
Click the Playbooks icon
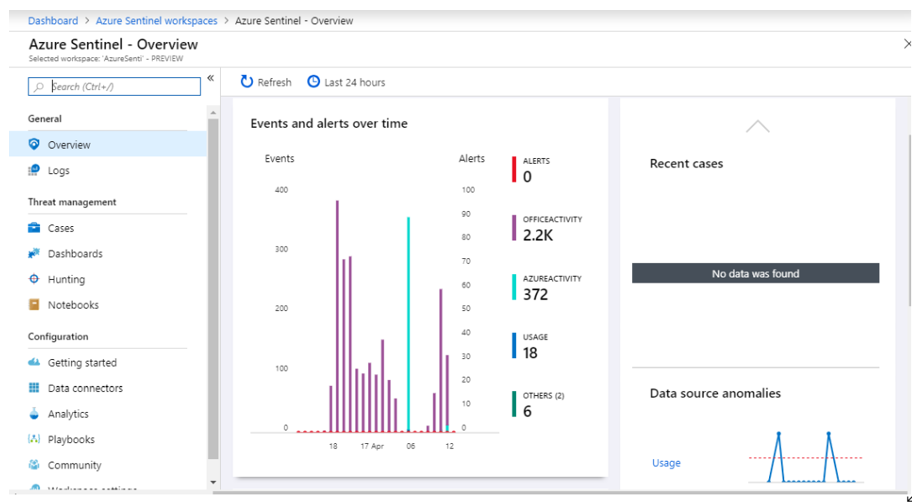click(x=34, y=439)
